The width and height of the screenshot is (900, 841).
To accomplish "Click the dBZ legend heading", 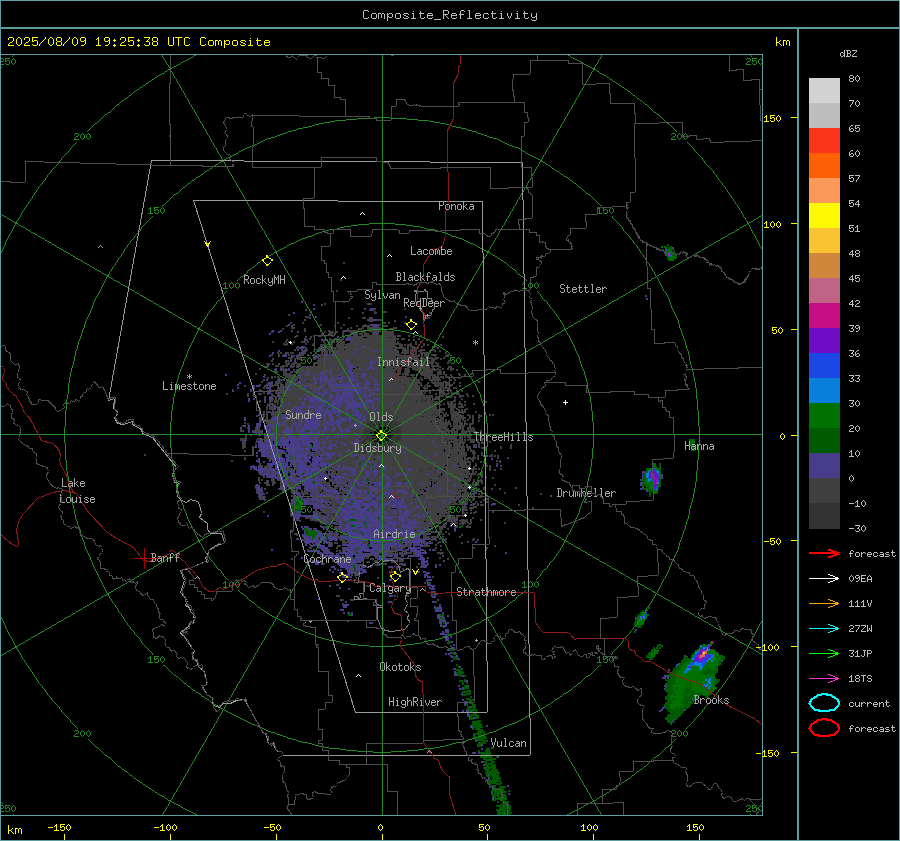I will click(x=848, y=53).
